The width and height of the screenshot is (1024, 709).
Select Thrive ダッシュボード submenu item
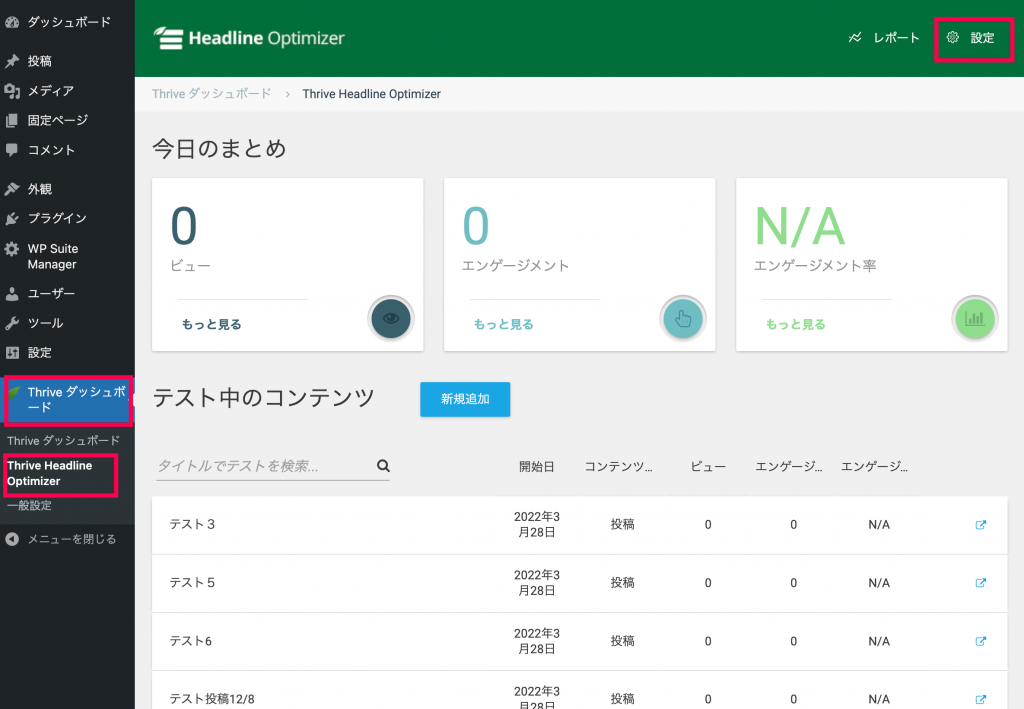pos(63,441)
